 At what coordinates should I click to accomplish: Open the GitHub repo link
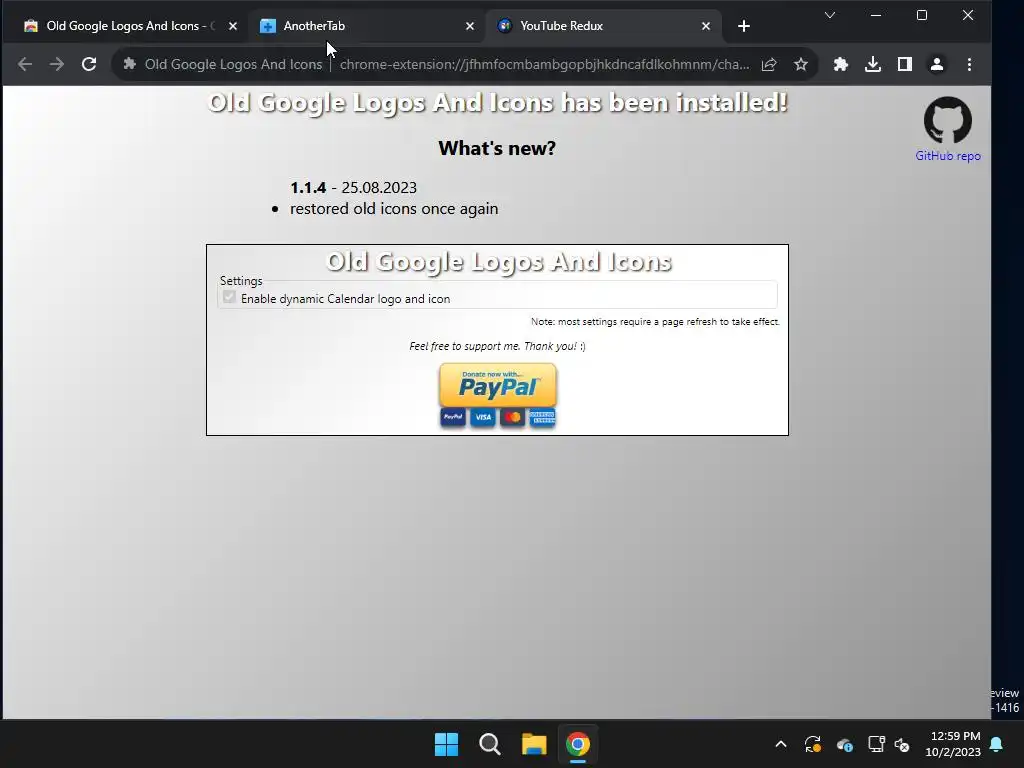click(948, 156)
